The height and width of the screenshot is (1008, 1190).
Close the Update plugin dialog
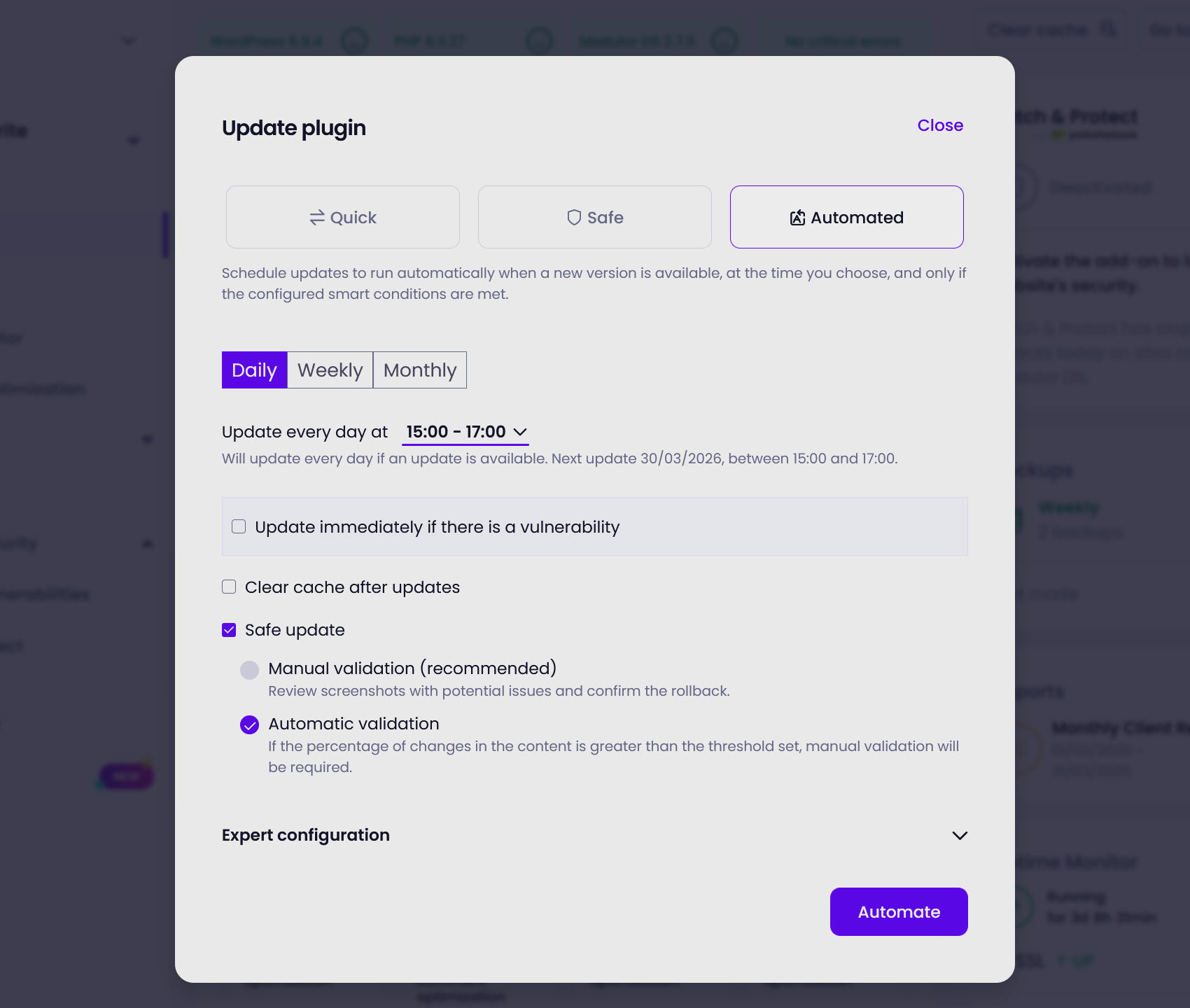pos(939,125)
